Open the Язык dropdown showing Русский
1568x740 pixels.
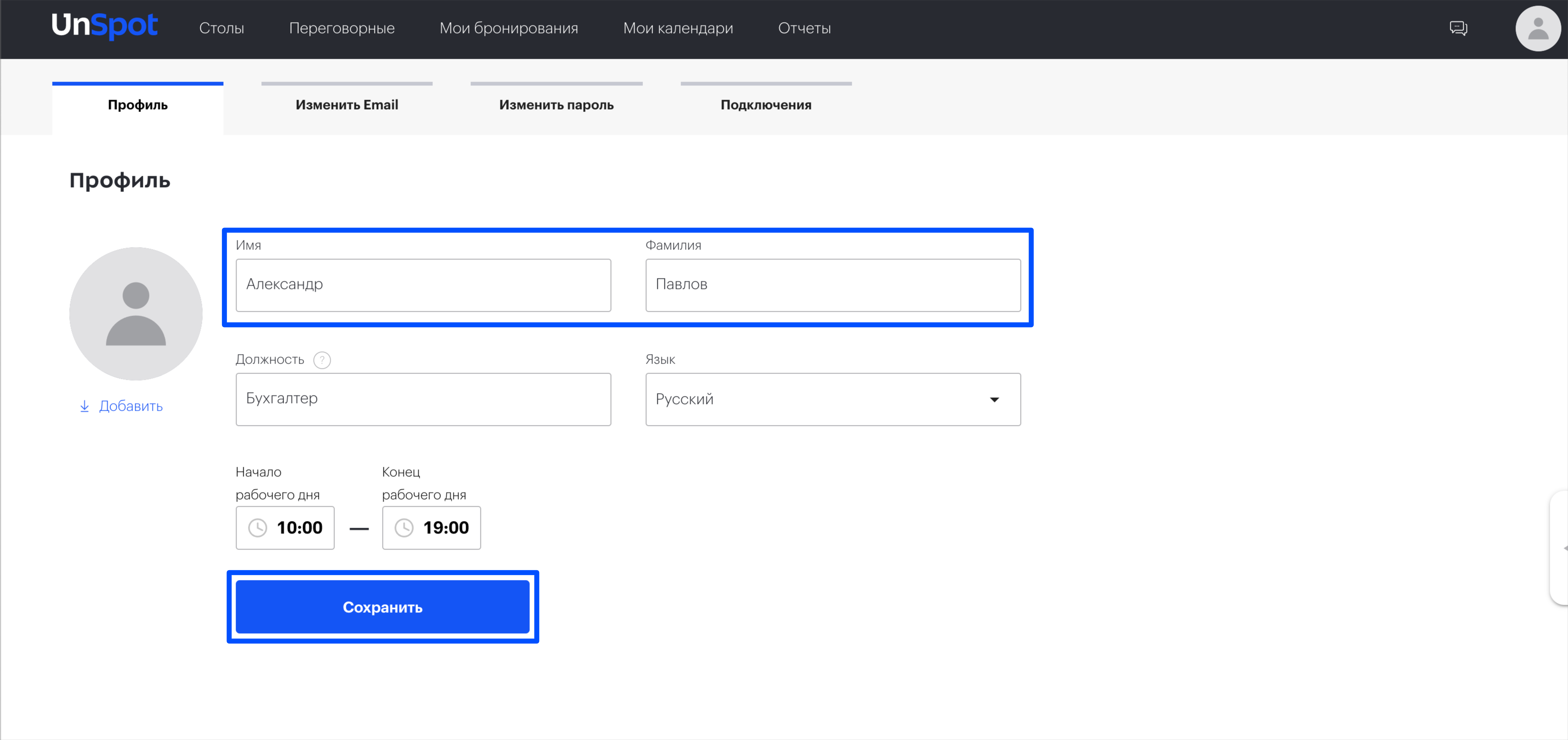click(x=833, y=399)
